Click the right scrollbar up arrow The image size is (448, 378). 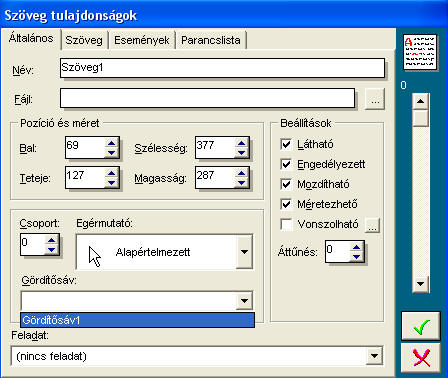tap(420, 101)
